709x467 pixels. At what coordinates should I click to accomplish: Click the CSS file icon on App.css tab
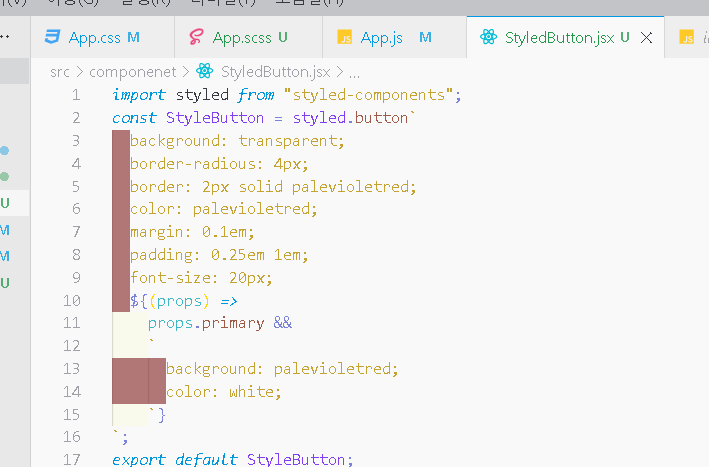click(52, 37)
